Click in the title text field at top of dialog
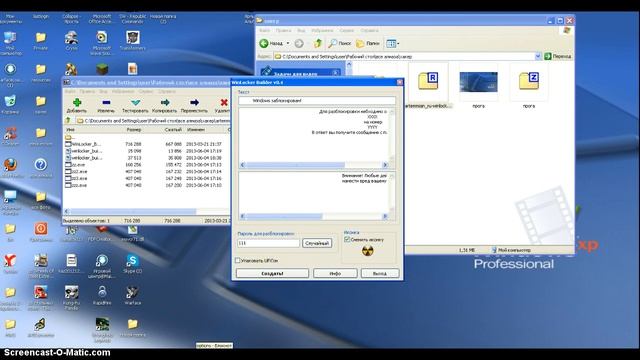Image resolution: width=640 pixels, height=360 pixels. pyautogui.click(x=317, y=100)
